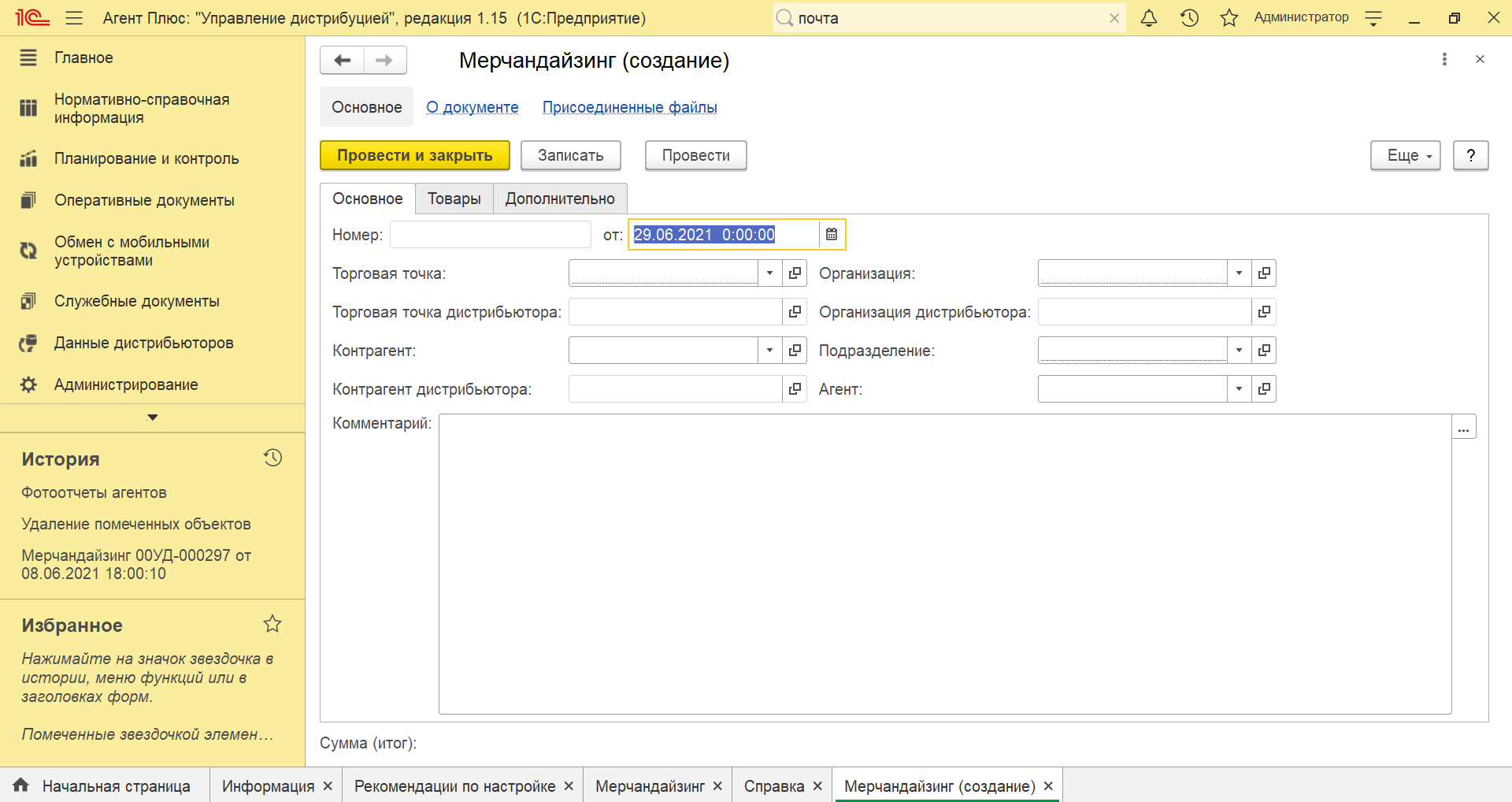Click the star icon in Избранное panel
Image resolution: width=1512 pixels, height=802 pixels.
272,624
